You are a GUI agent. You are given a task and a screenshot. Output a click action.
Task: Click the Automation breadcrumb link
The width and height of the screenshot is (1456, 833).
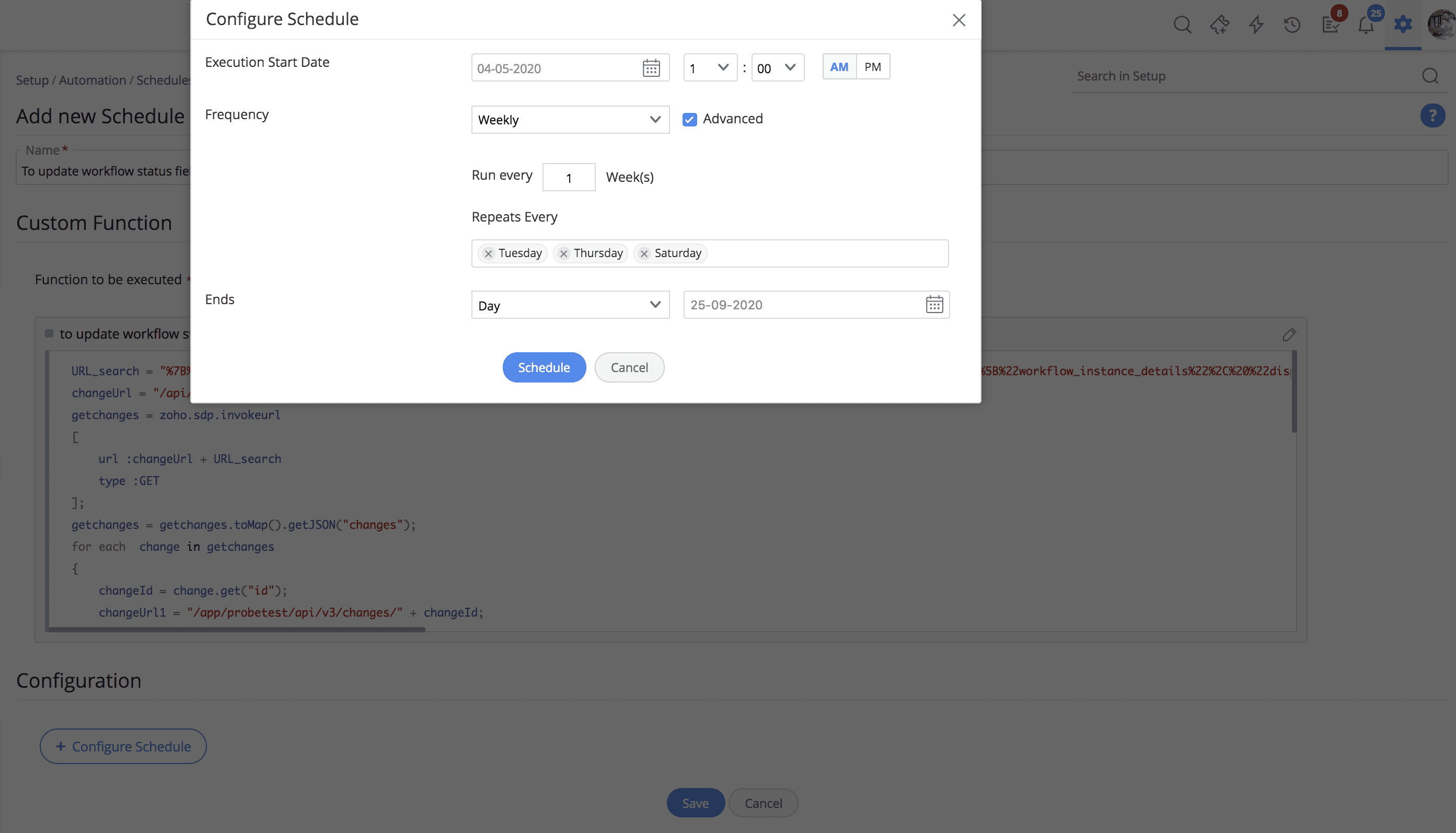click(x=92, y=80)
